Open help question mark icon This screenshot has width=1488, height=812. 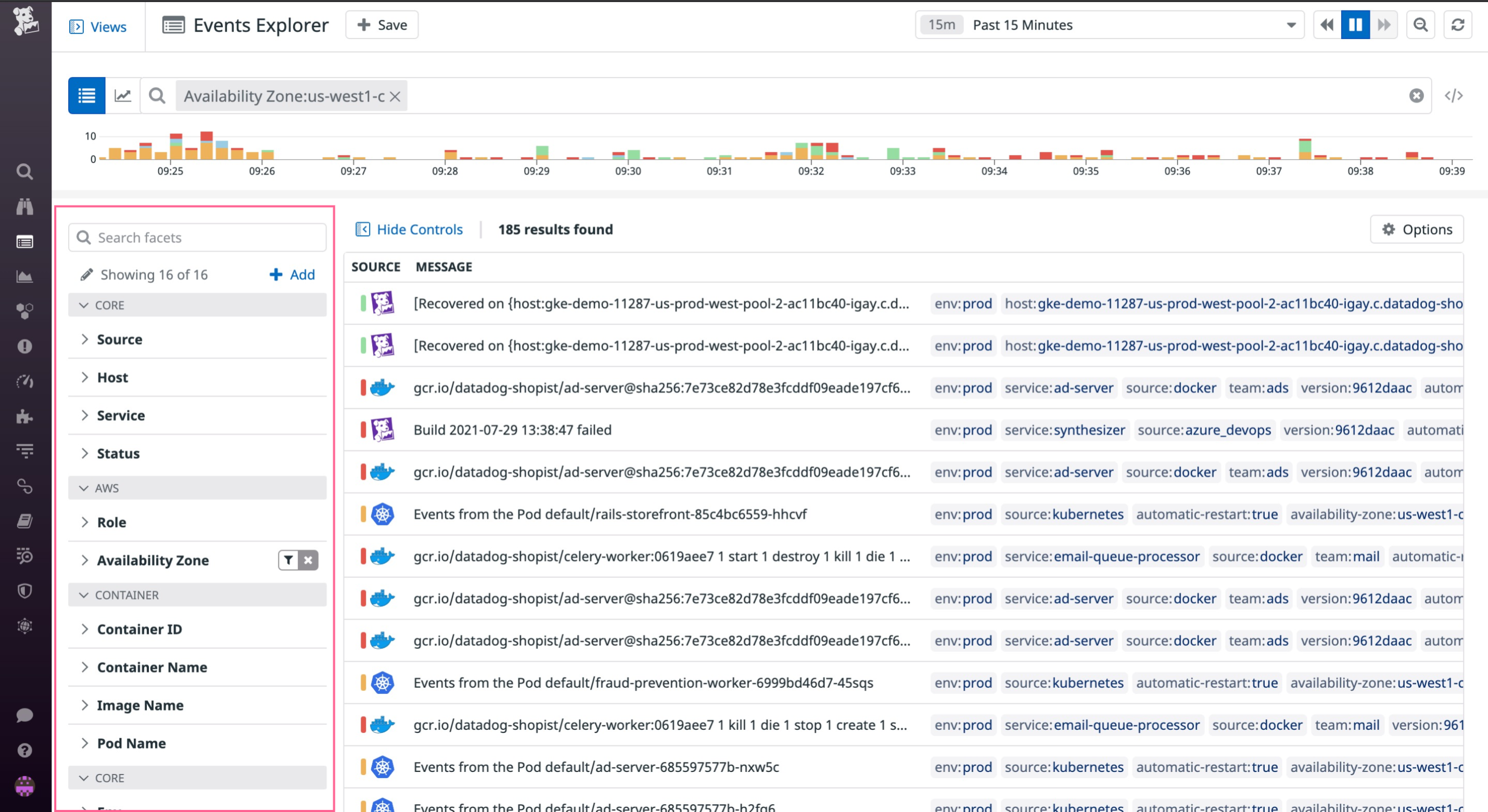tap(25, 750)
